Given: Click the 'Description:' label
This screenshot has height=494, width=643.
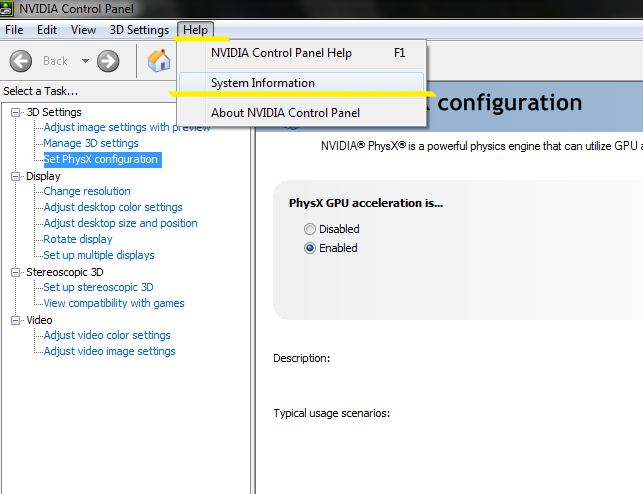Looking at the screenshot, I should (x=301, y=358).
